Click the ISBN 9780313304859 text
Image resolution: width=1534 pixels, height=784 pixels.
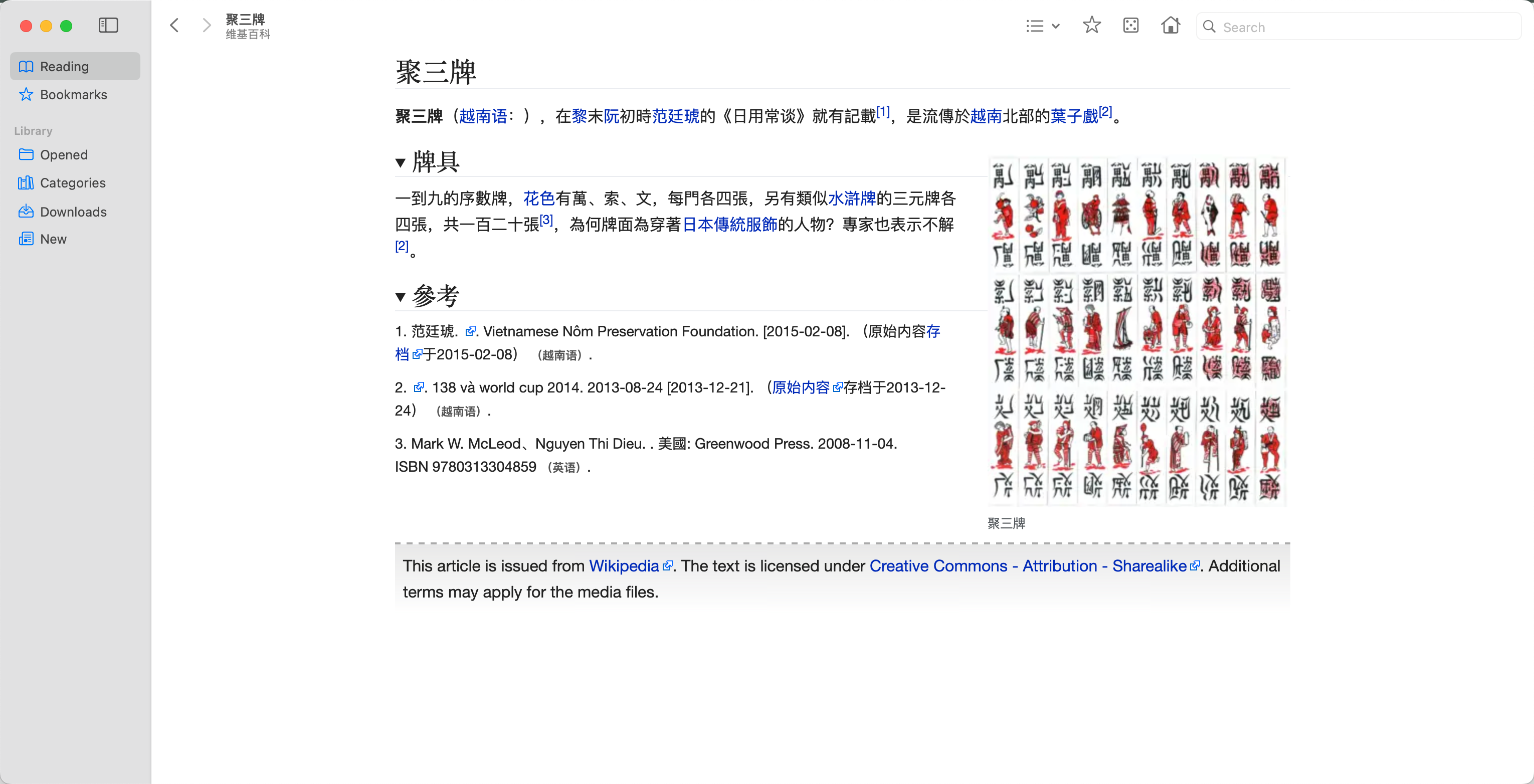click(x=466, y=467)
